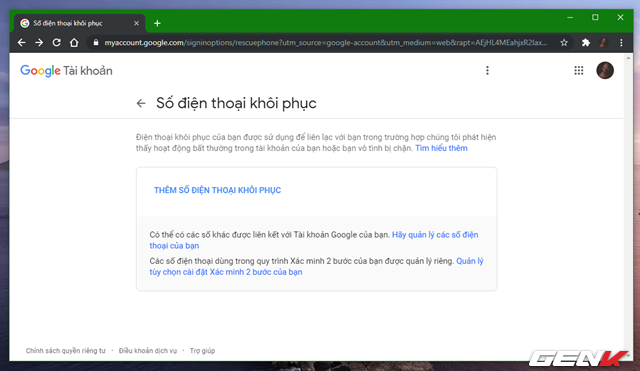Close the Số điện thoại khôi phục tab
640x371 pixels.
pyautogui.click(x=136, y=23)
